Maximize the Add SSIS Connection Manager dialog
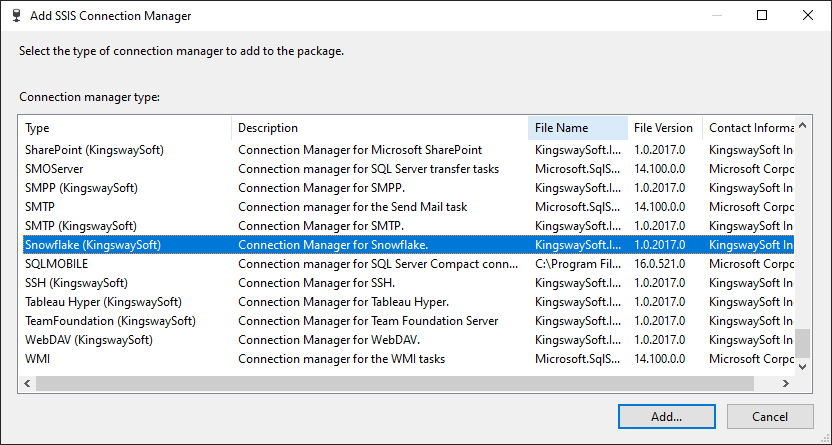This screenshot has height=445, width=832. coord(762,15)
